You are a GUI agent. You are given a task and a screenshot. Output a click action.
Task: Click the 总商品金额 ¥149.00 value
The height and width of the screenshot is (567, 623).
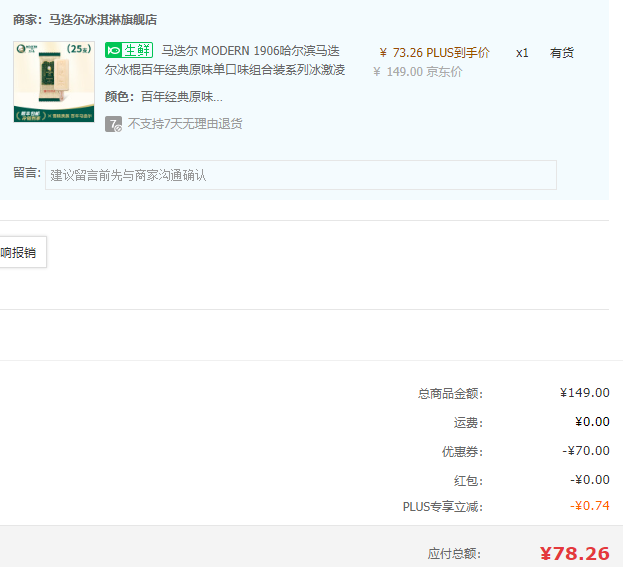point(584,393)
